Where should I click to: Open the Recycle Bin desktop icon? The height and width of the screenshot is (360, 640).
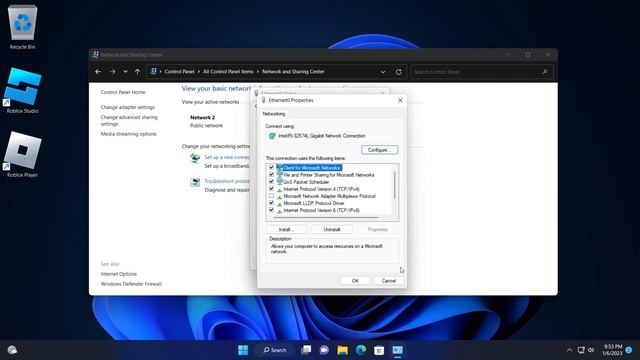[x=22, y=27]
